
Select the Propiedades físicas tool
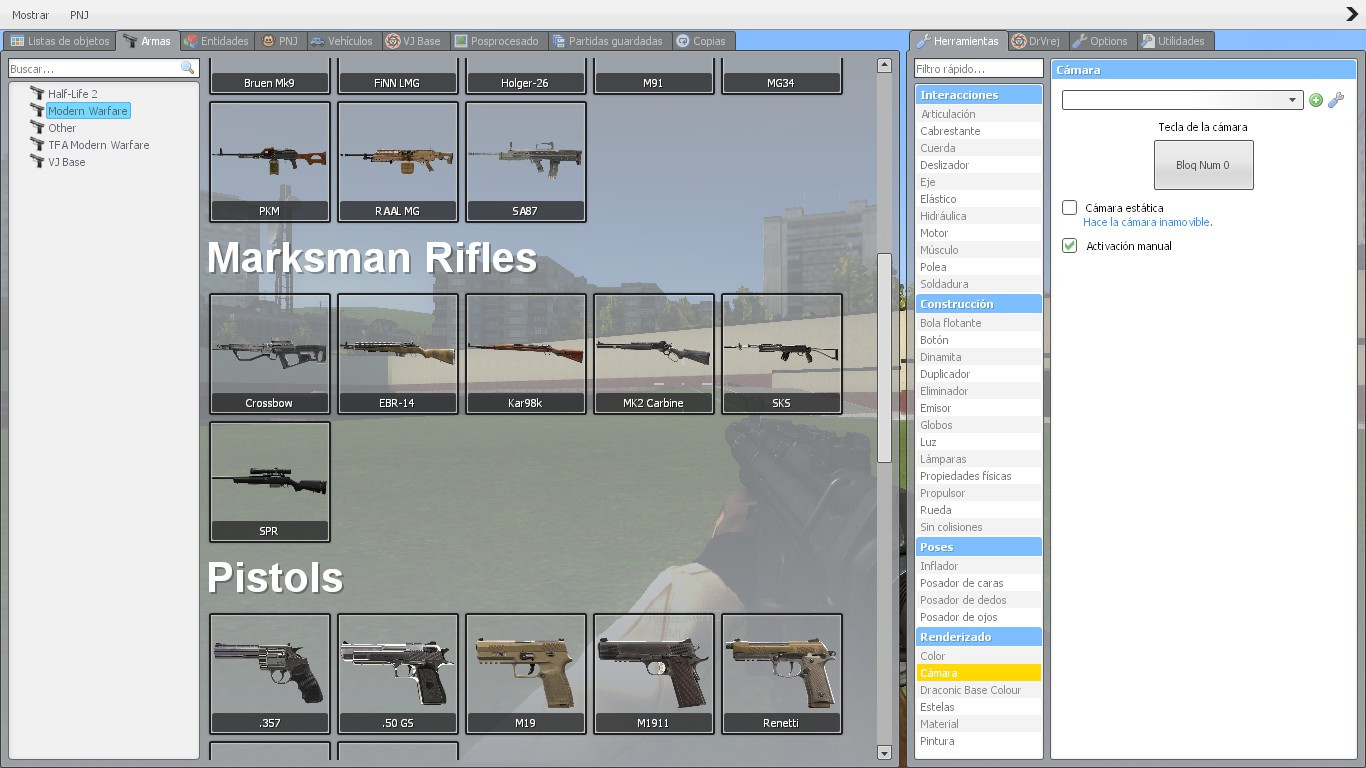pyautogui.click(x=979, y=476)
